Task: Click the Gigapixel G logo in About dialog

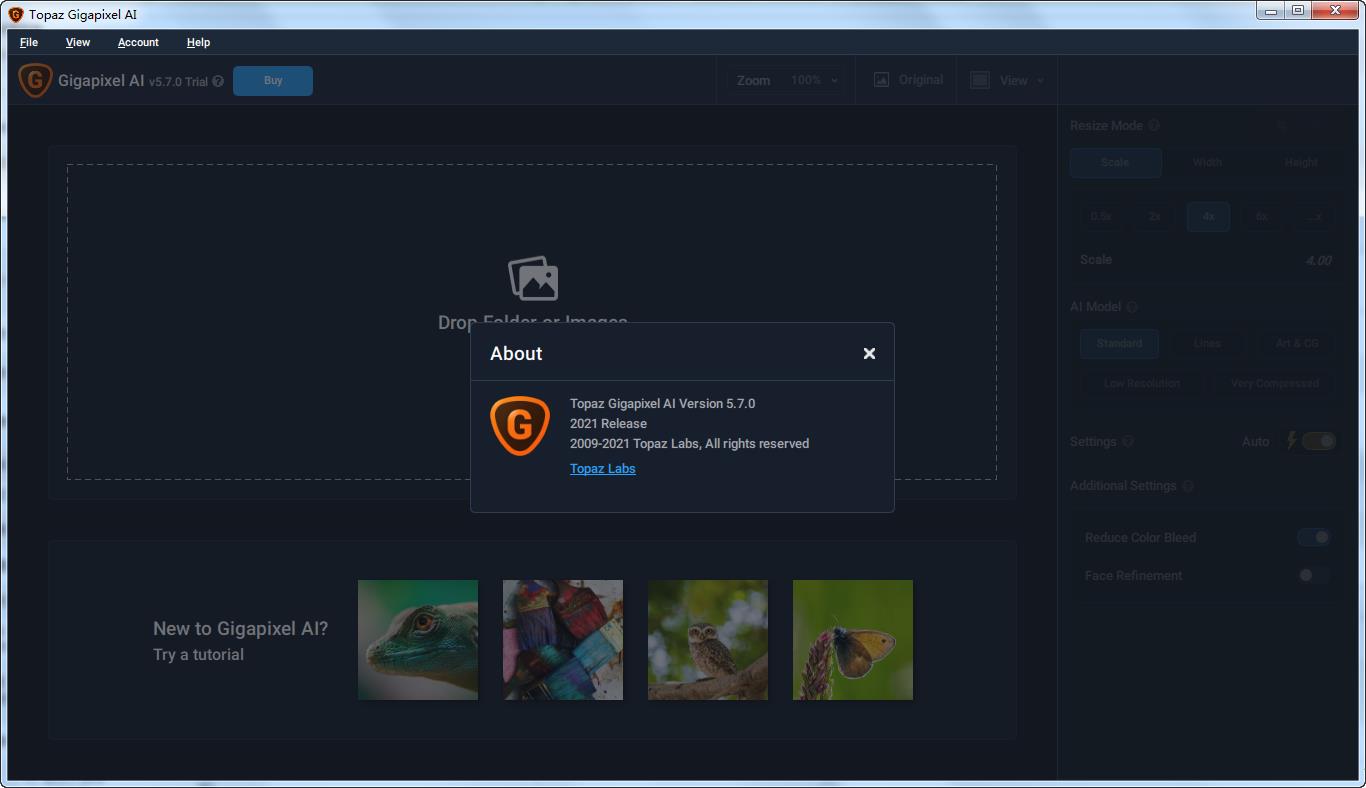Action: point(520,425)
